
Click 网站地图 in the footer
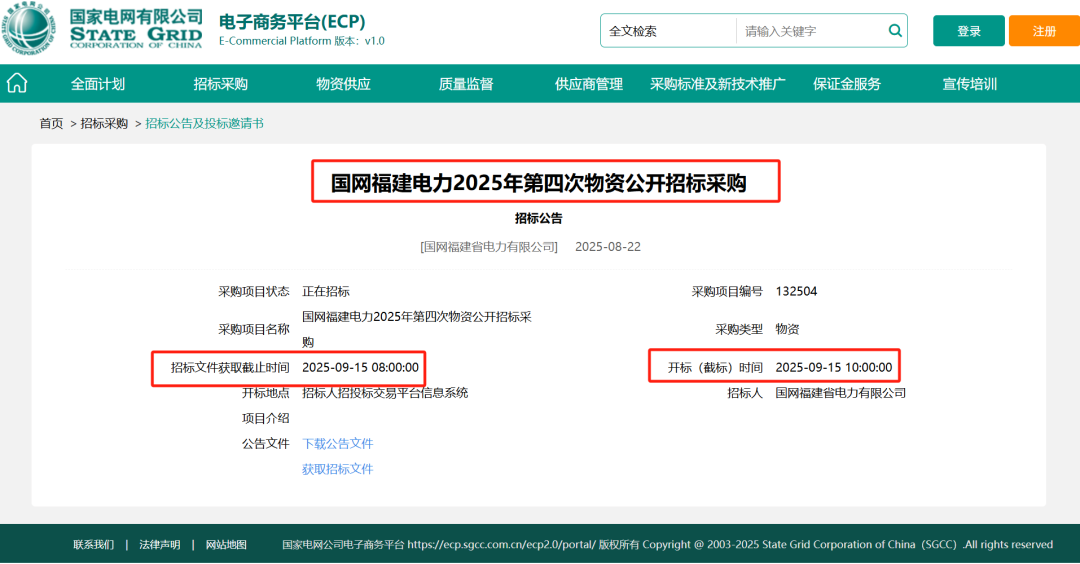(x=226, y=544)
